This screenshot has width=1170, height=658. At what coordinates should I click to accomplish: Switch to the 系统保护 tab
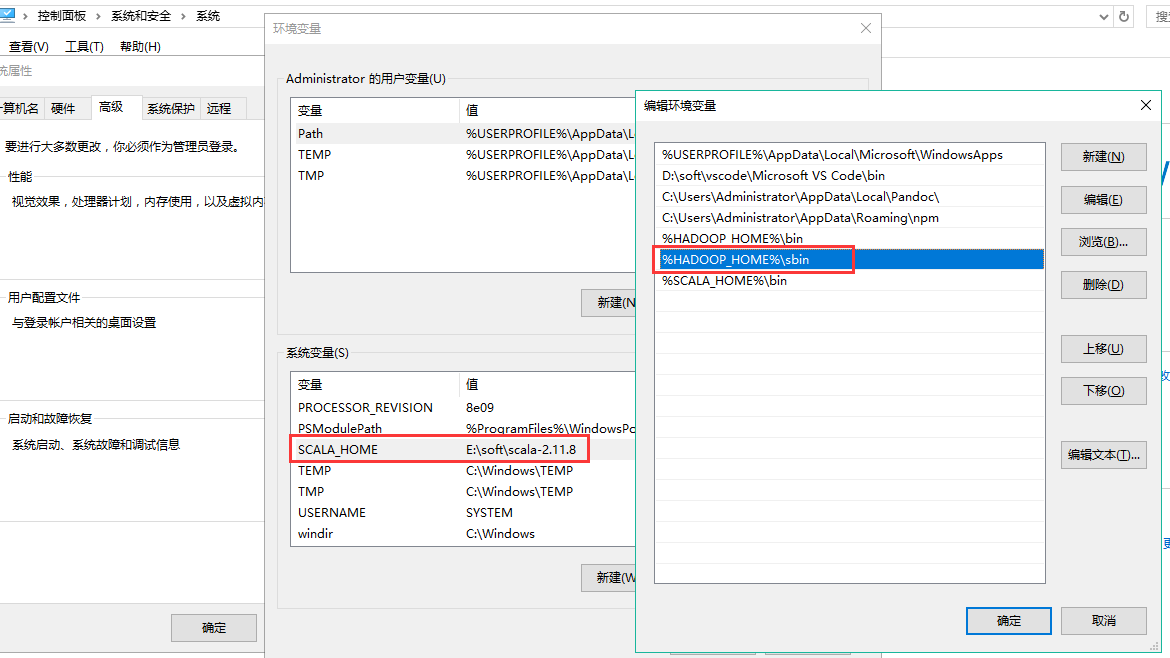tap(170, 109)
